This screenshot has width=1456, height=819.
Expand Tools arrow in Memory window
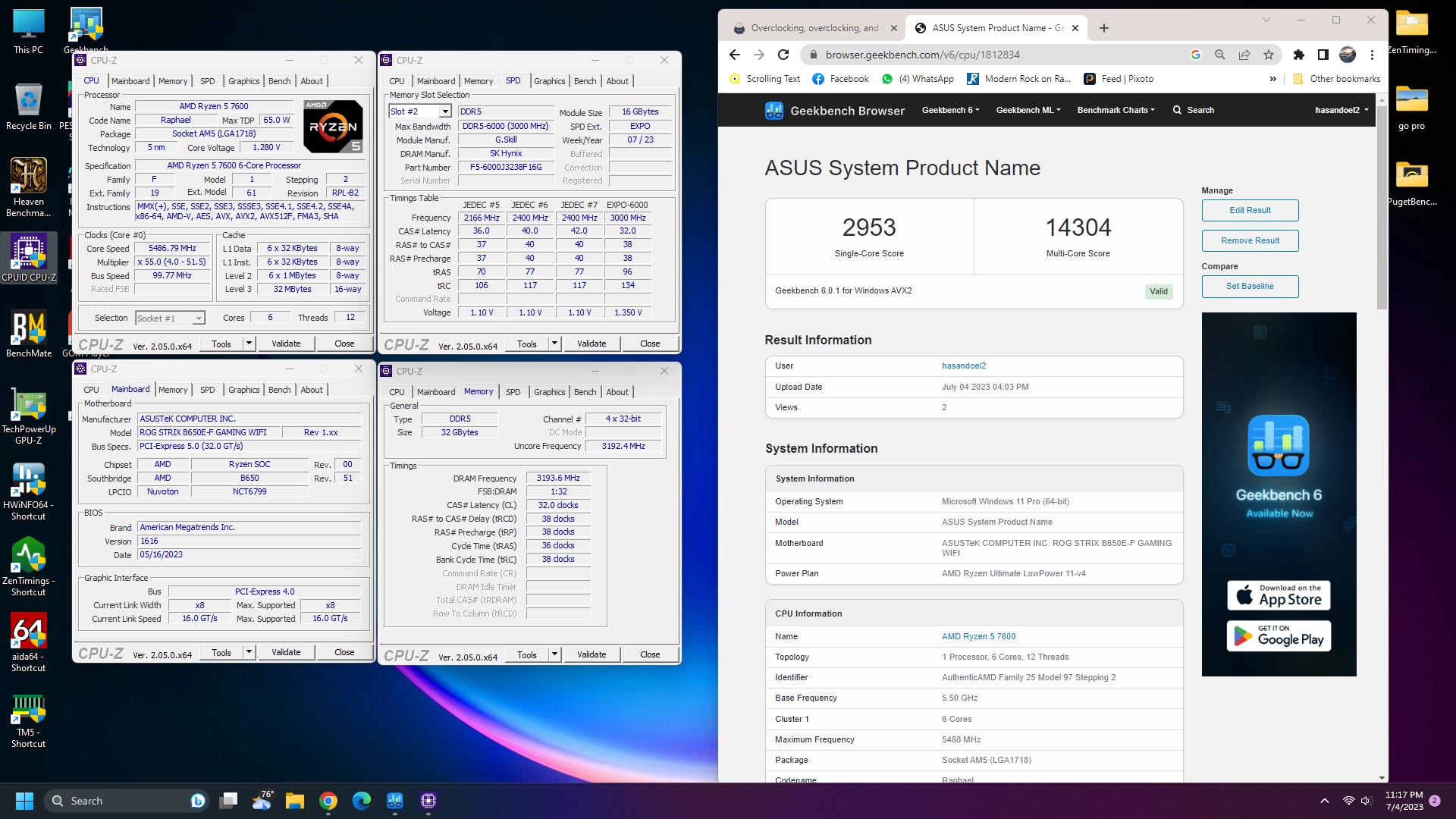point(554,654)
